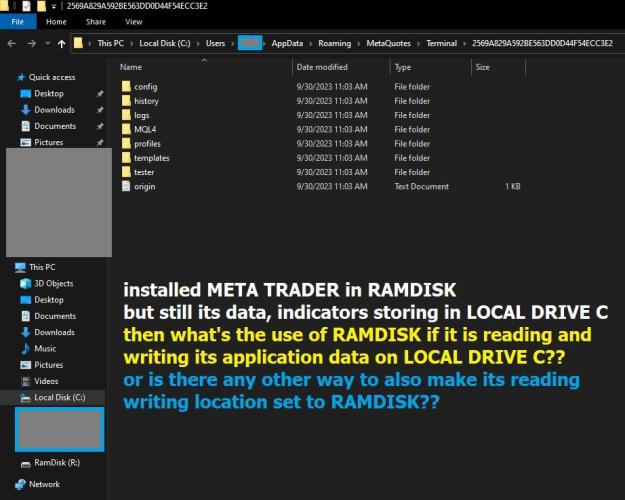Select Roaming breadcrumb in address bar
Image resolution: width=625 pixels, height=500 pixels.
334,43
